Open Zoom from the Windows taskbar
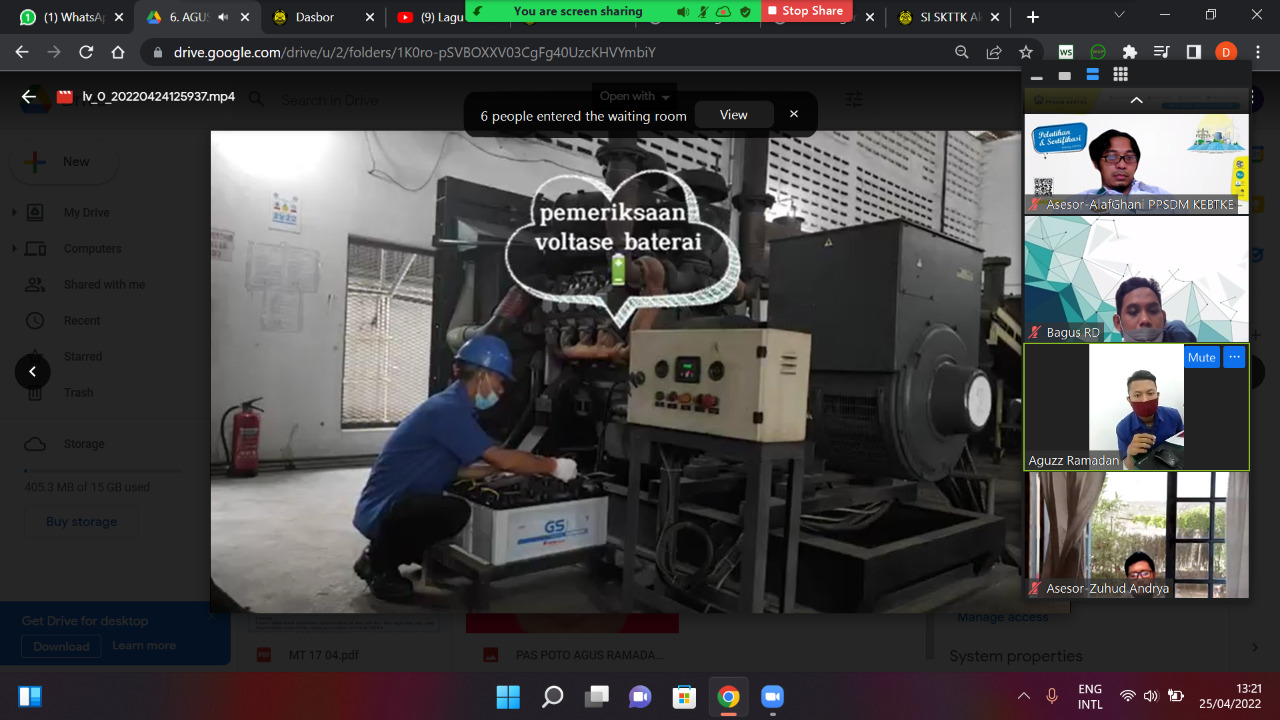This screenshot has width=1280, height=720. tap(771, 696)
